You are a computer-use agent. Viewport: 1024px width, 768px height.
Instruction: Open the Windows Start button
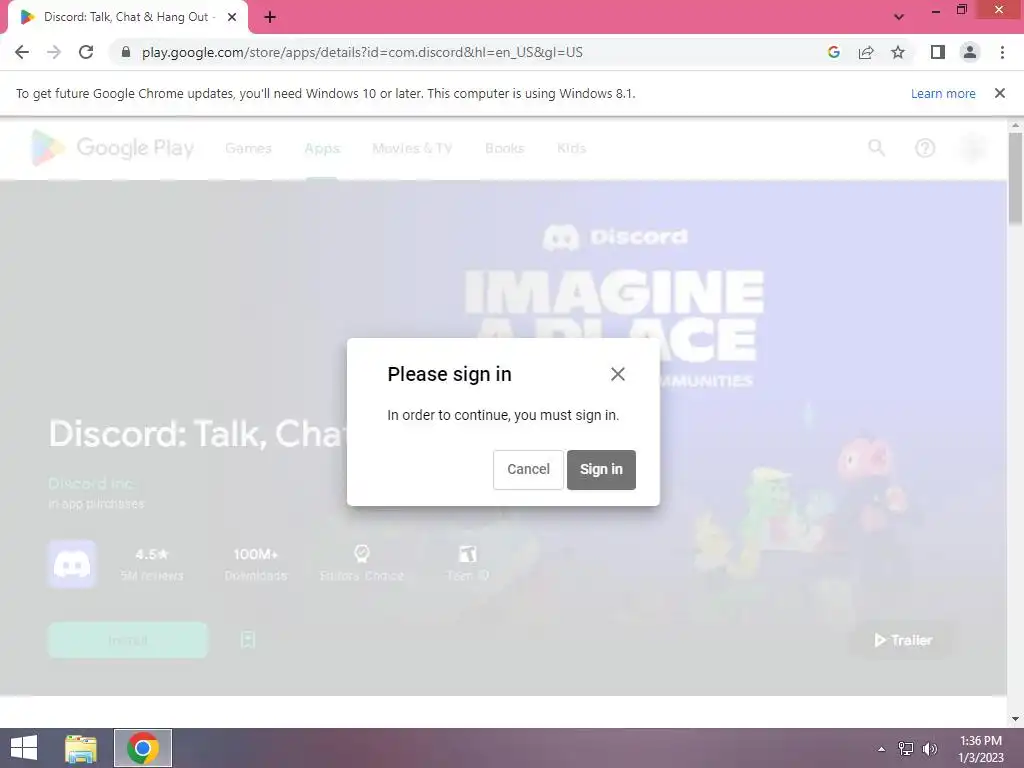point(24,748)
